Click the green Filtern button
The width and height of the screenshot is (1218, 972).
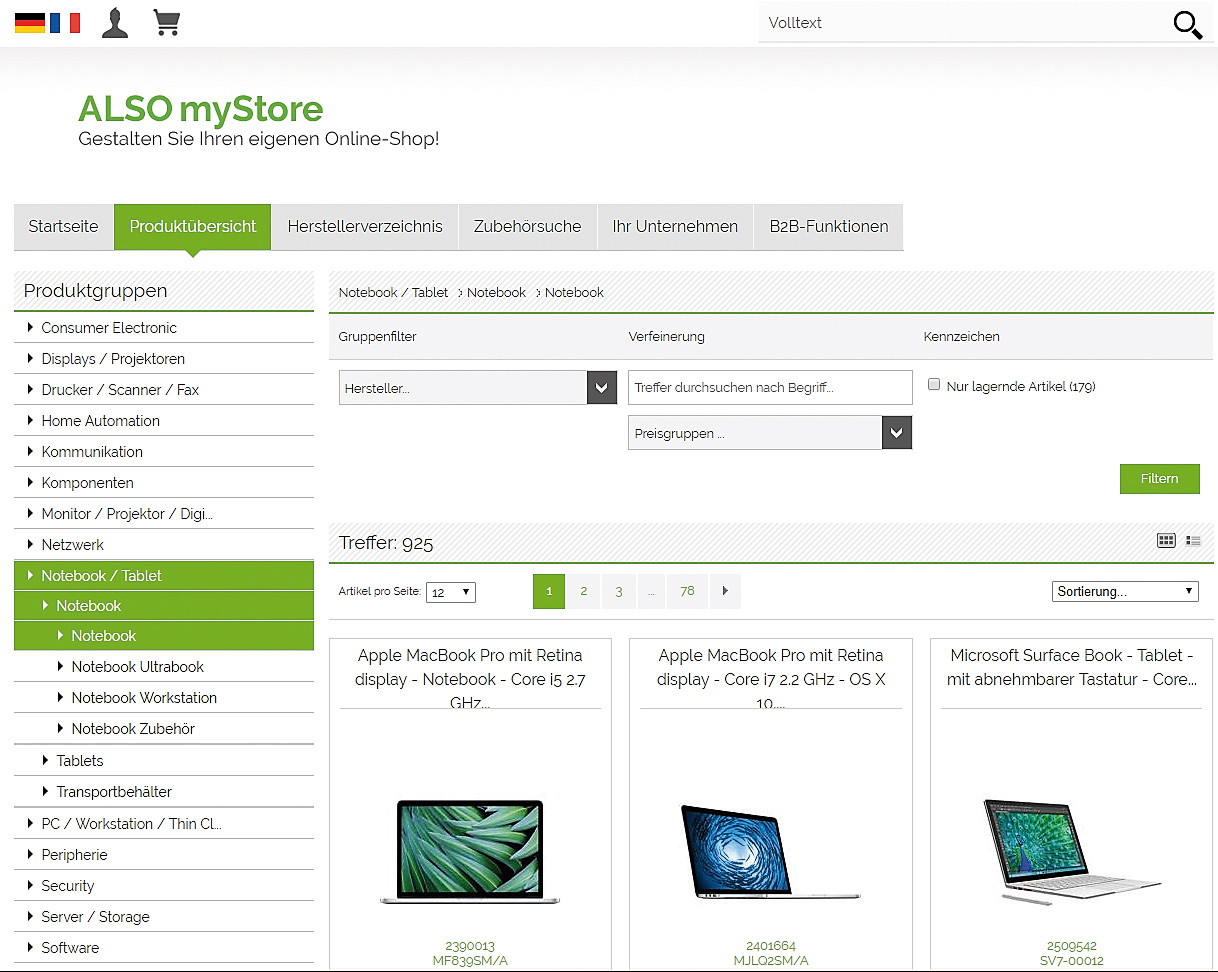pos(1159,479)
